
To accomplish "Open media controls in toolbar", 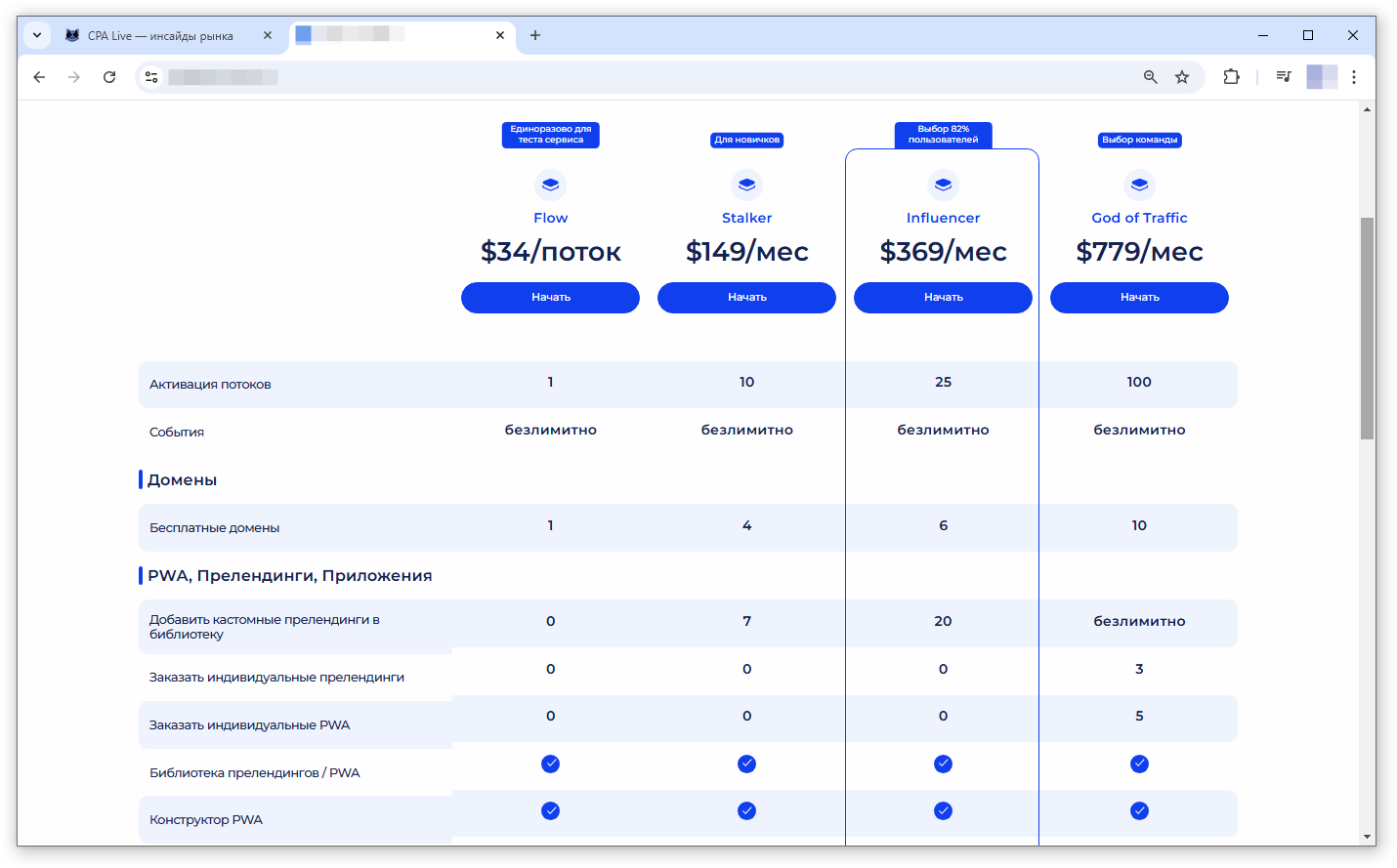I will (1284, 77).
